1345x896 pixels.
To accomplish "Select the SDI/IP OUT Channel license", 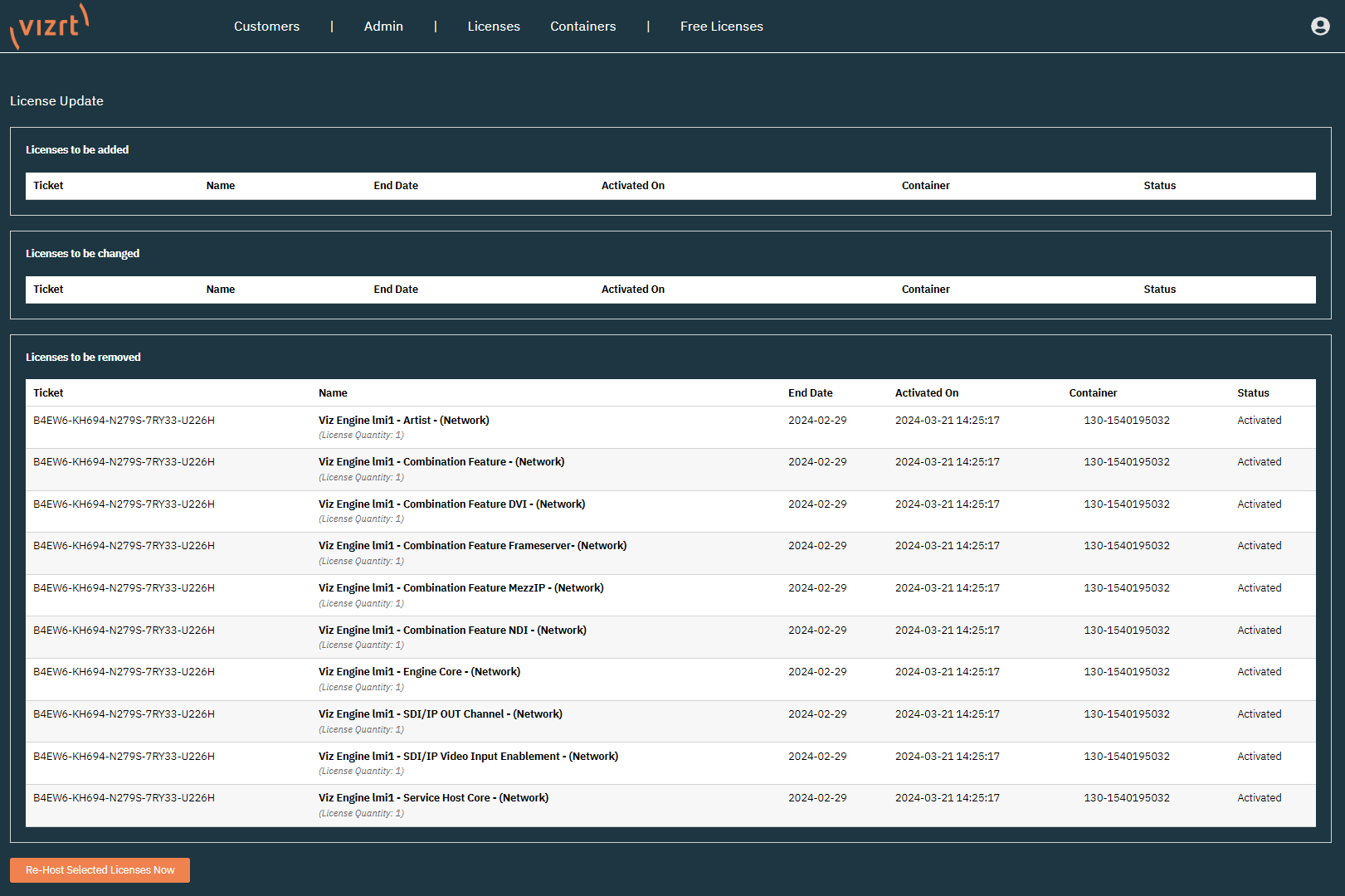I will pyautogui.click(x=440, y=714).
